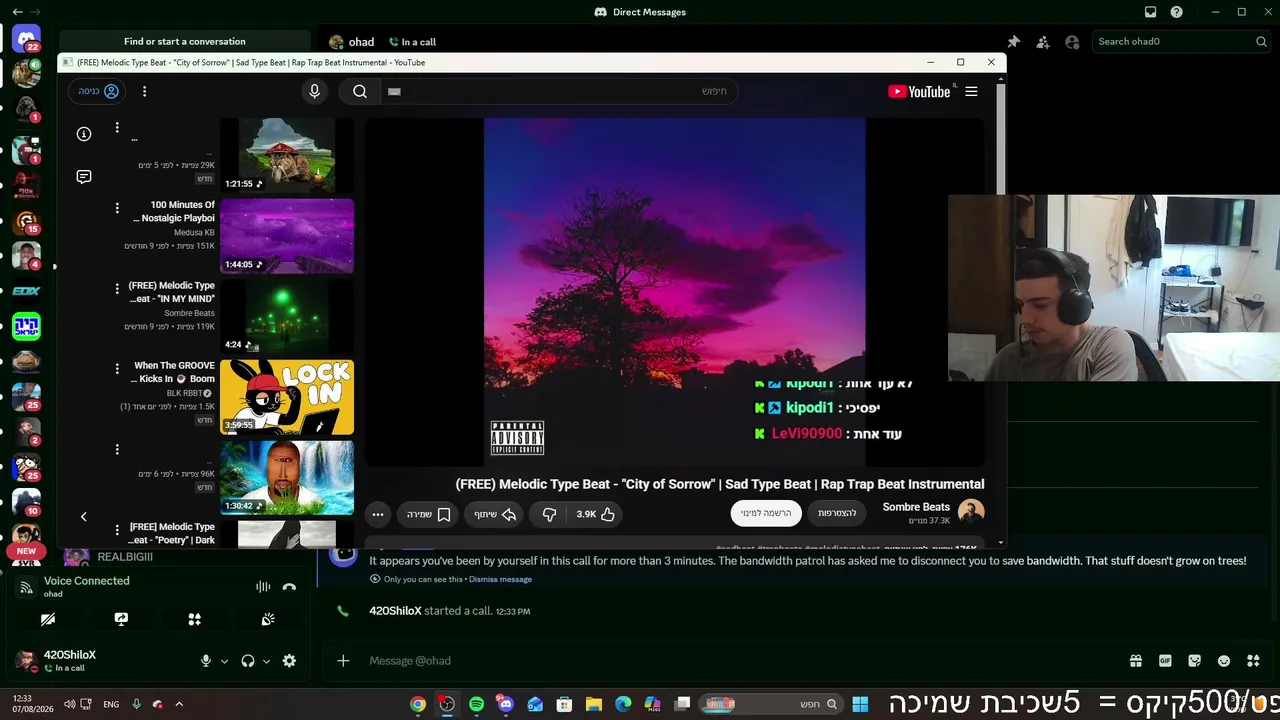The width and height of the screenshot is (1280, 720).
Task: Click 'Find or start a conversation' box
Action: 185,42
